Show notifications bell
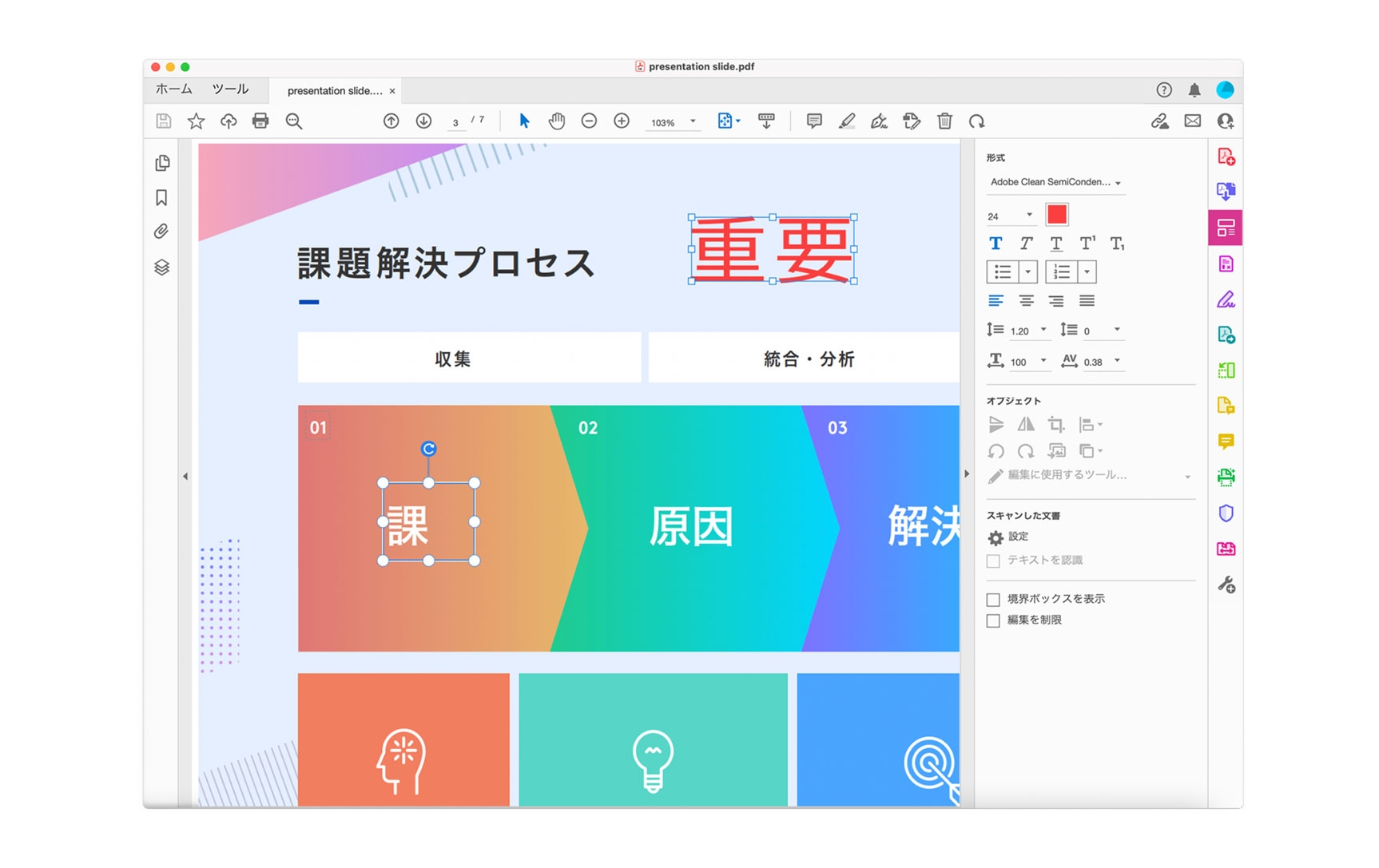Image resolution: width=1379 pixels, height=868 pixels. point(1194,90)
